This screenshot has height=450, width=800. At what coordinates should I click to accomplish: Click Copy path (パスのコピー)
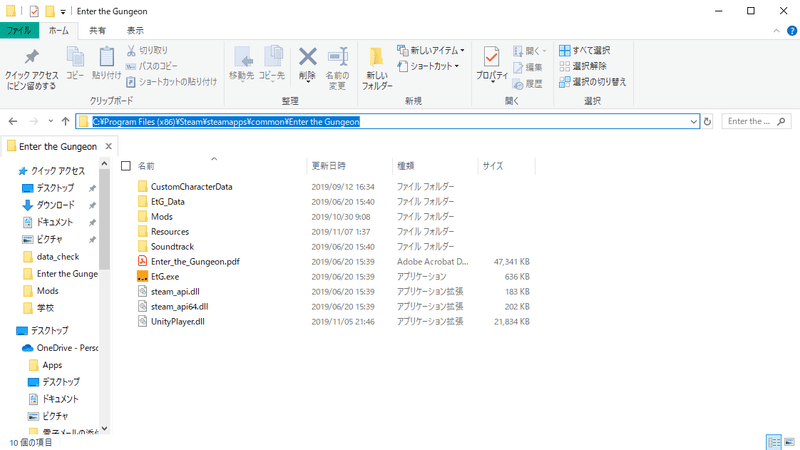(x=152, y=66)
